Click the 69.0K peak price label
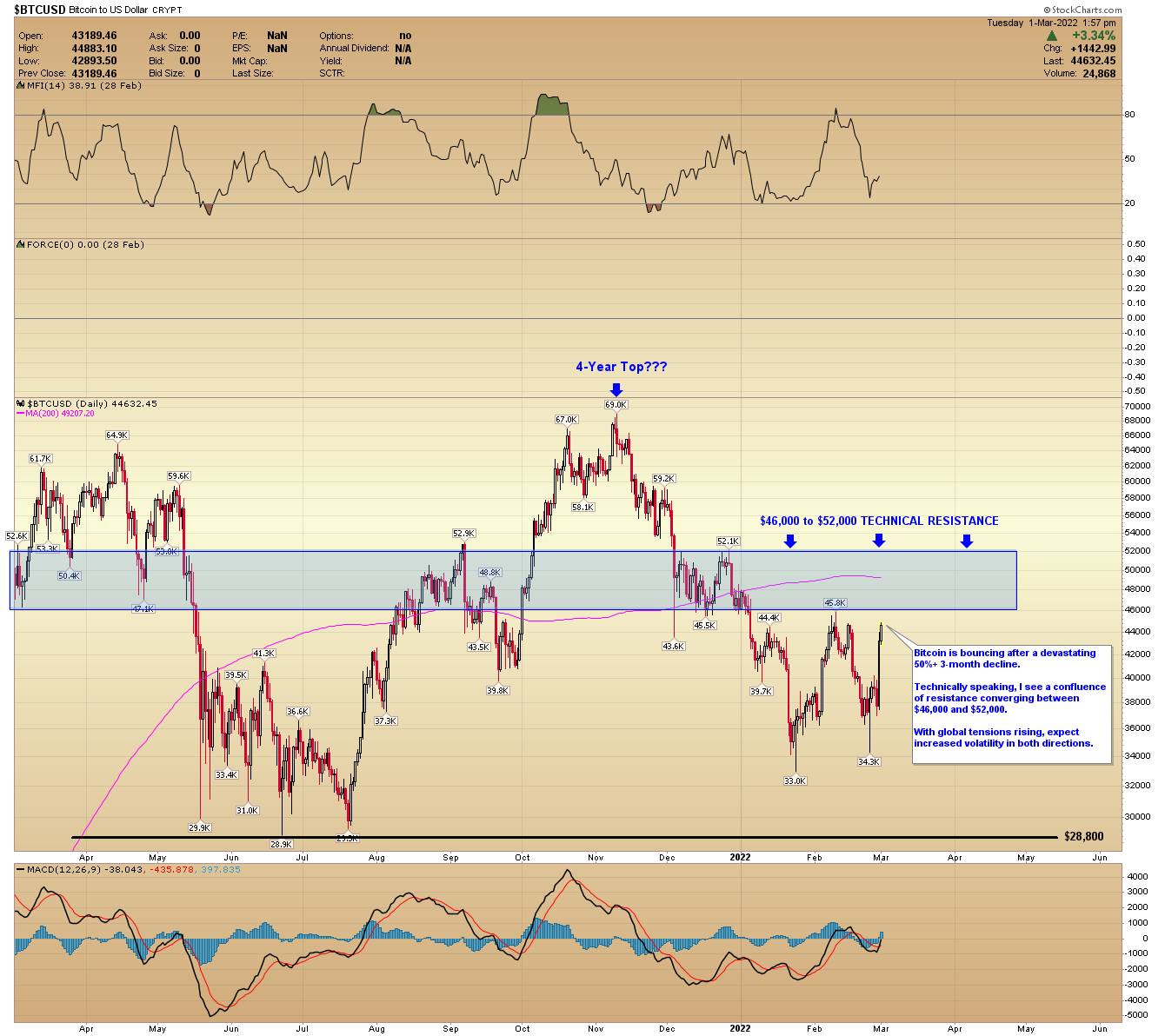The image size is (1165, 1036). point(616,405)
